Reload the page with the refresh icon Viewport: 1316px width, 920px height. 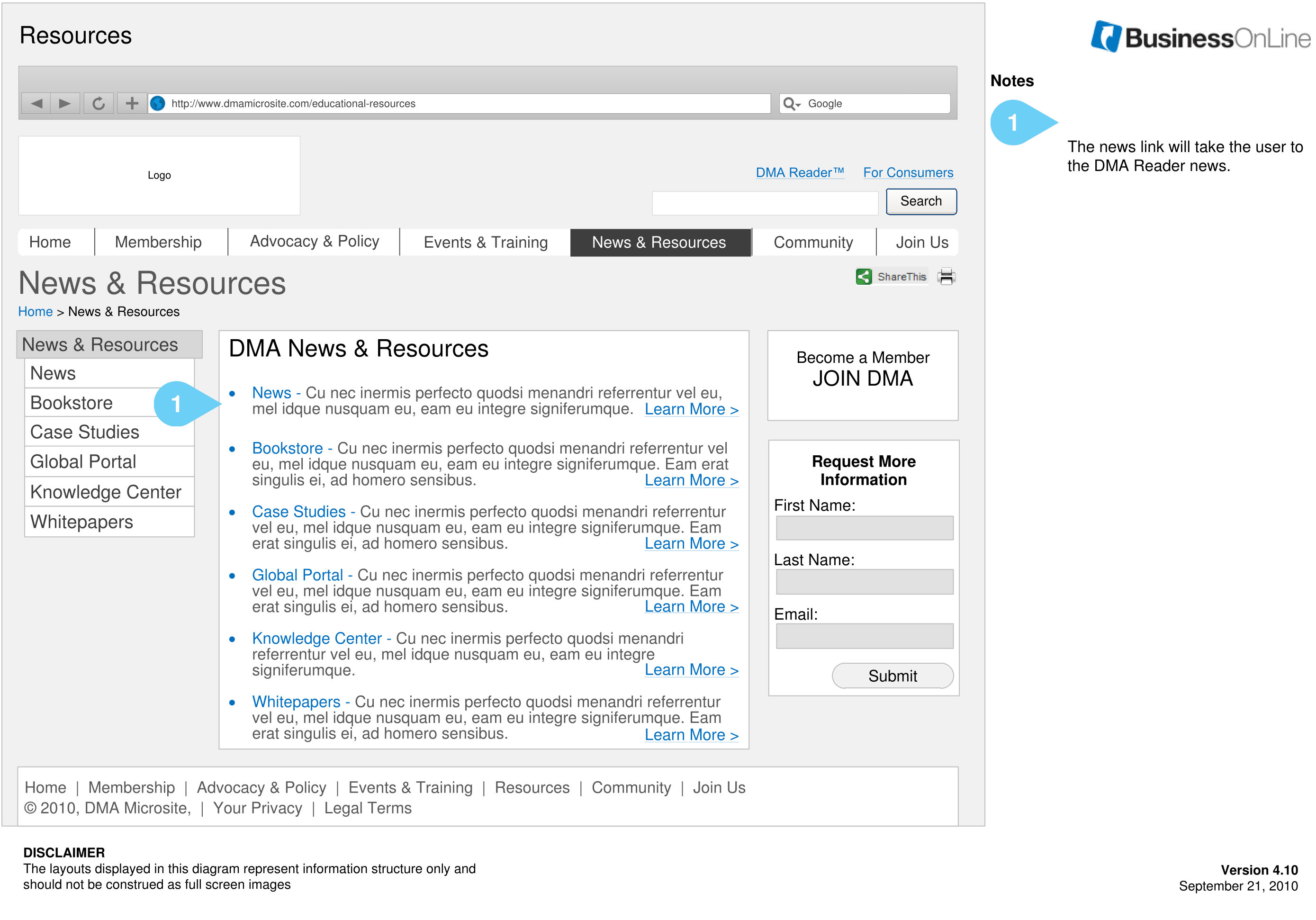pos(99,103)
